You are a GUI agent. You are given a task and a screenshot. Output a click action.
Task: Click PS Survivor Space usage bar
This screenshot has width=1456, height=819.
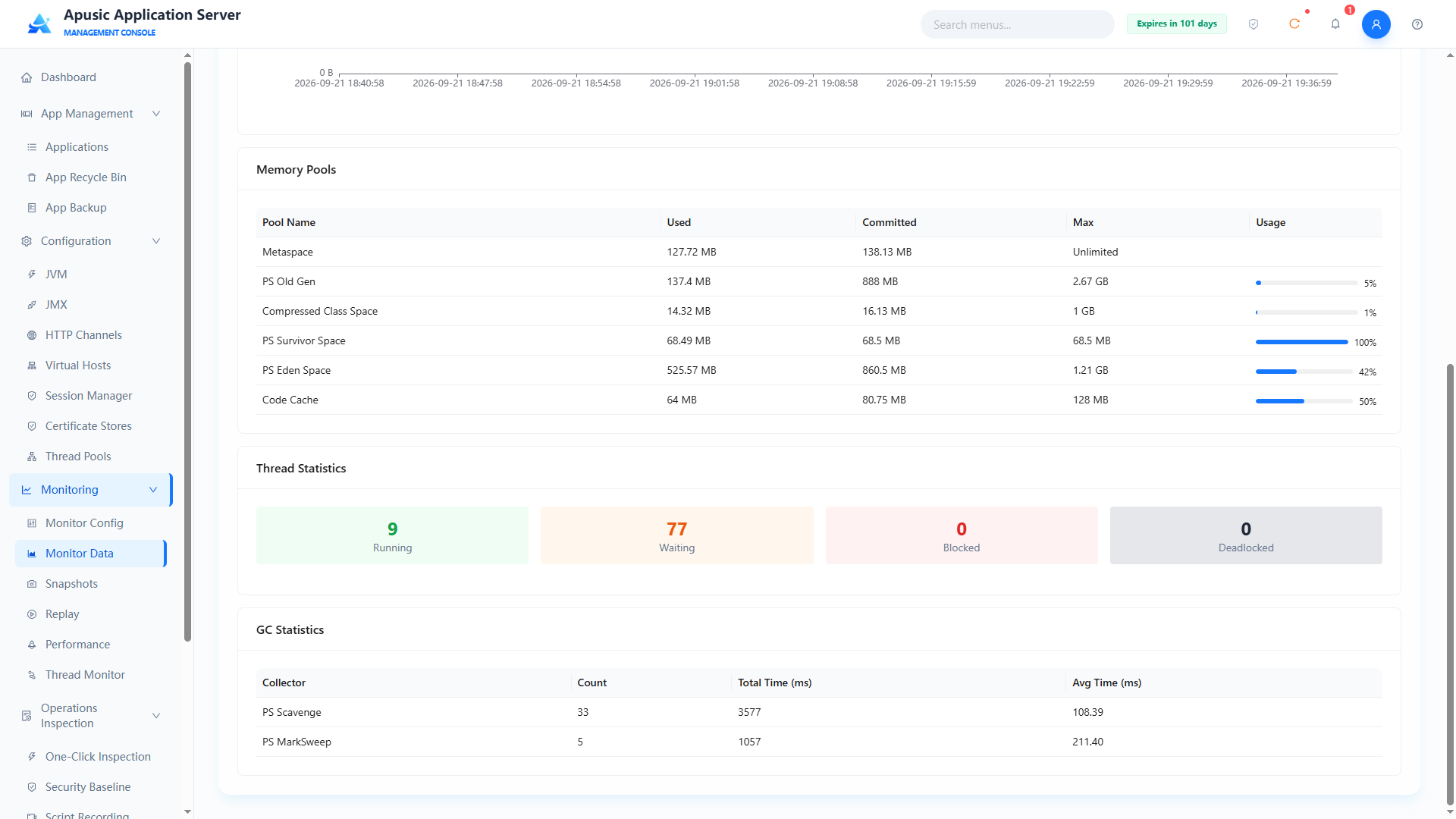(1302, 342)
